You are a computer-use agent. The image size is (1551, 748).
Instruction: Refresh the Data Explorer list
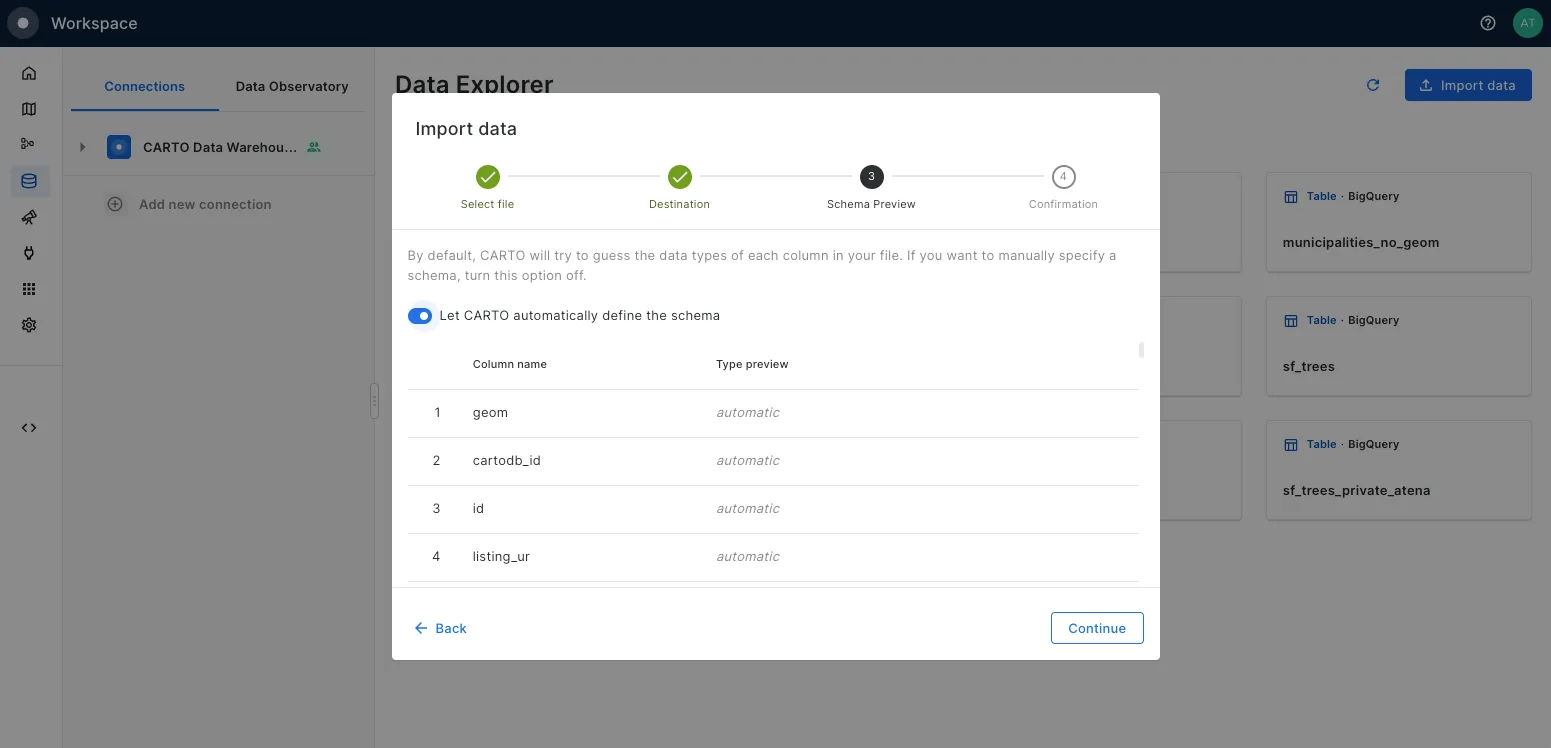tap(1373, 85)
